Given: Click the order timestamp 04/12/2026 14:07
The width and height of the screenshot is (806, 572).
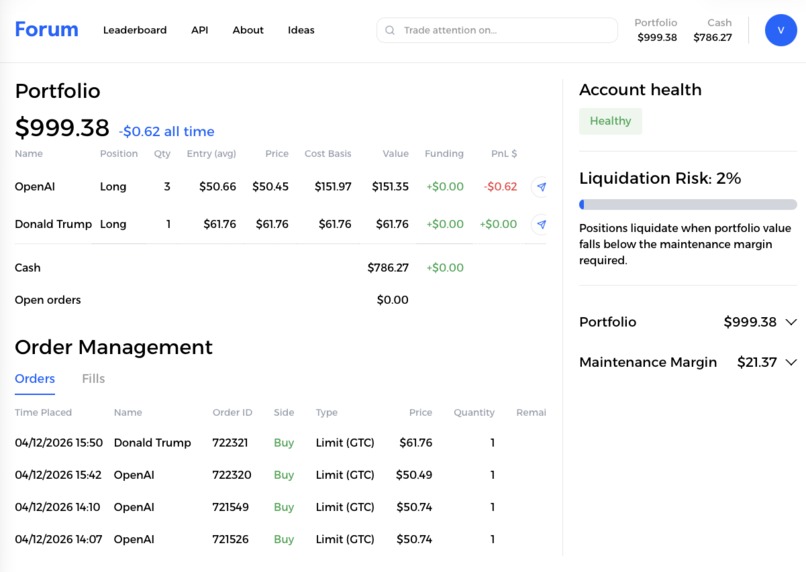Looking at the screenshot, I should 59,540.
